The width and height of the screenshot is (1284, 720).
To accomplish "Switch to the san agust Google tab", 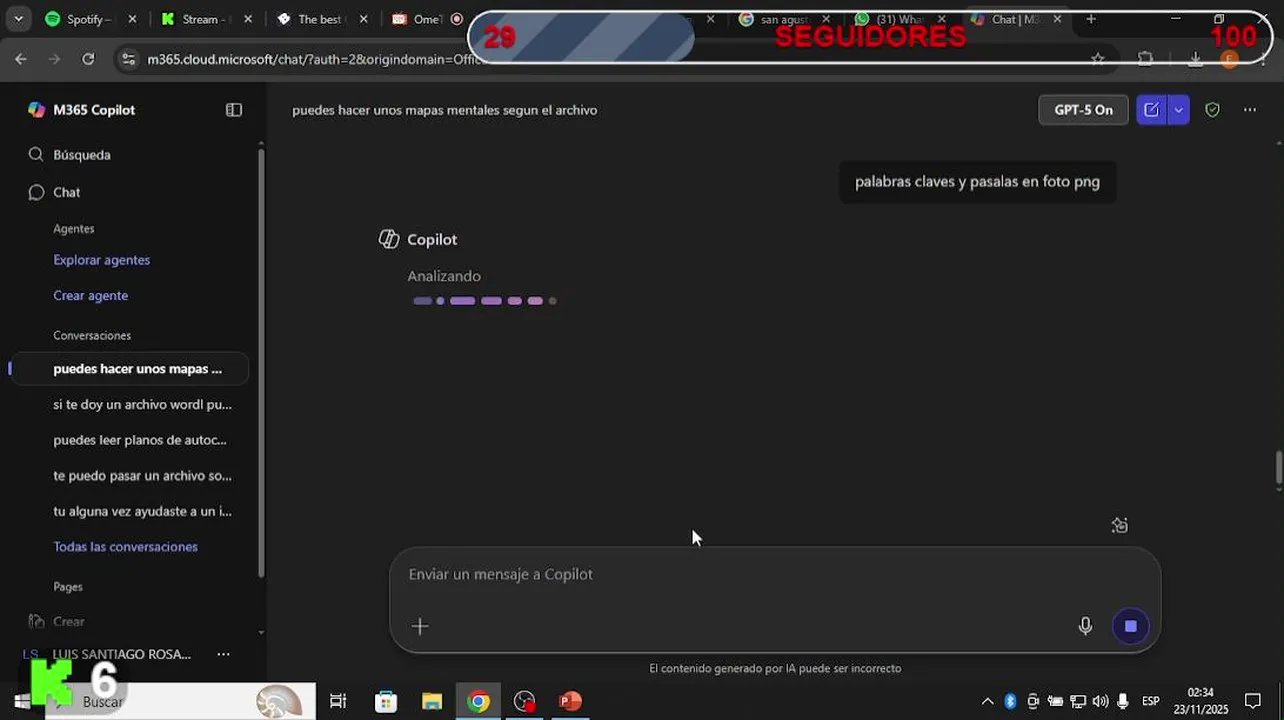I will 784,19.
